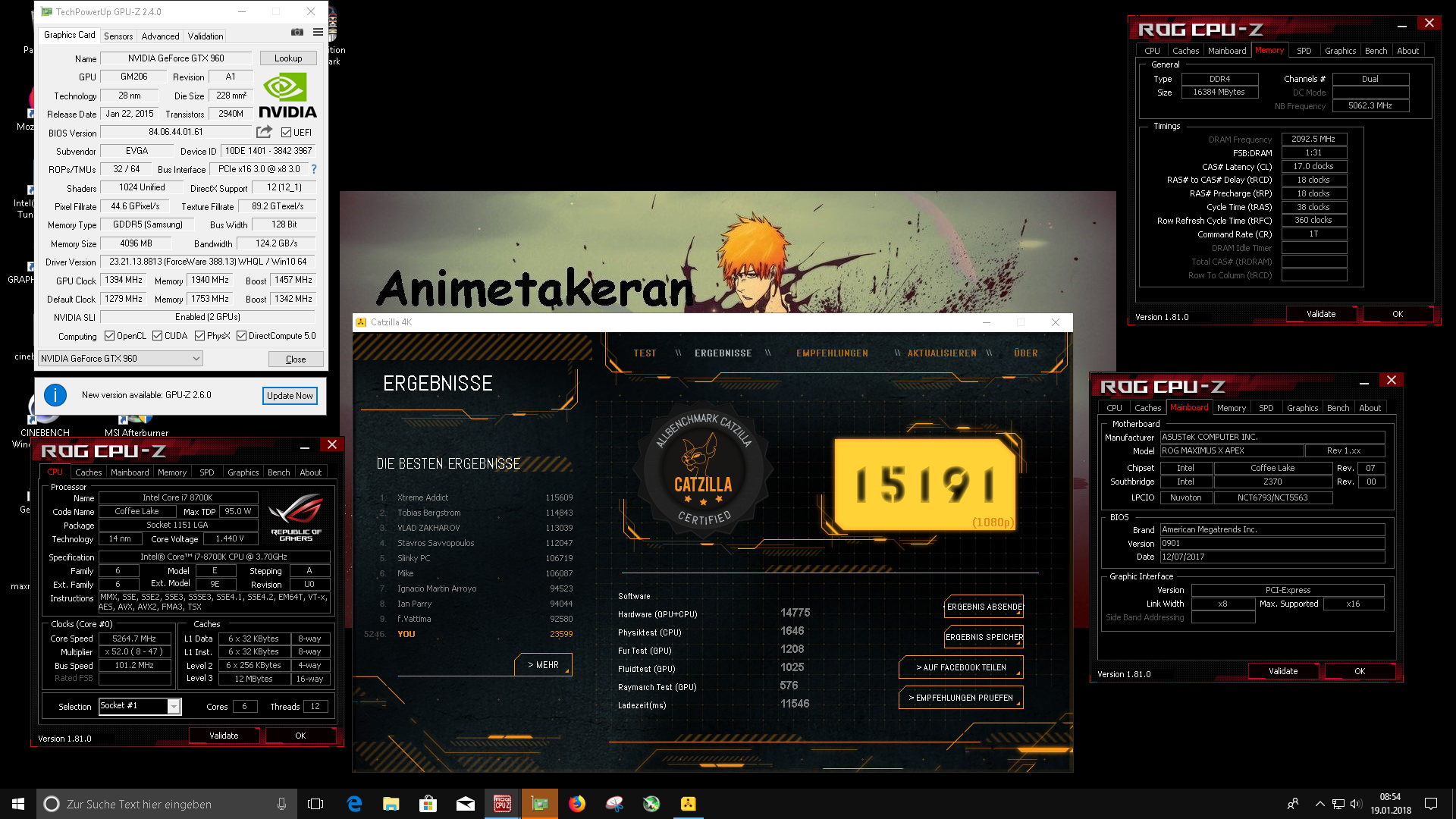1456x819 pixels.
Task: Switch to the Advanced tab in GPU-Z
Action: click(x=160, y=36)
